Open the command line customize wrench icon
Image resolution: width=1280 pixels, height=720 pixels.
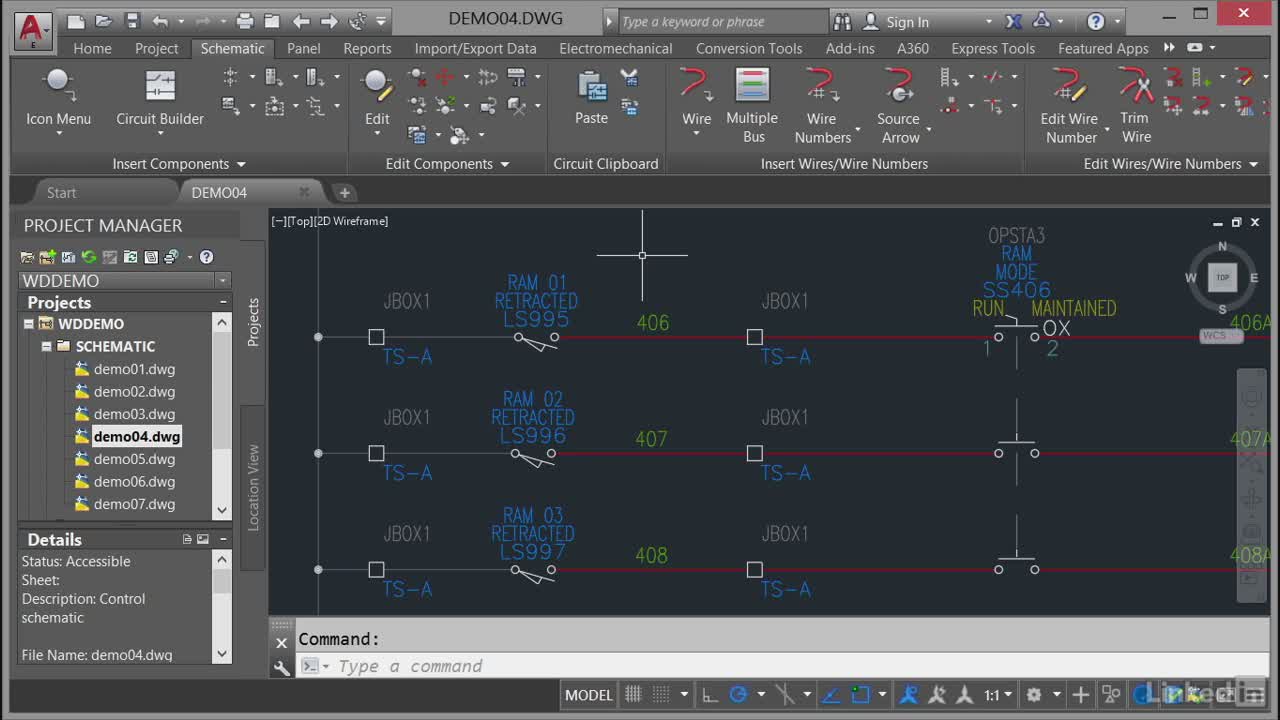click(282, 667)
